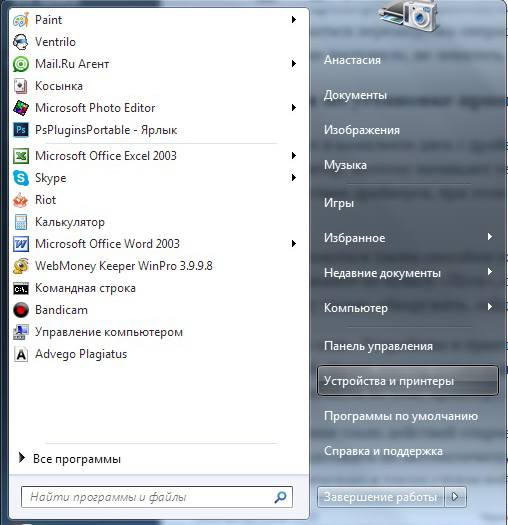This screenshot has width=508, height=525.
Task: Click the Командная строка console icon
Action: point(21,288)
